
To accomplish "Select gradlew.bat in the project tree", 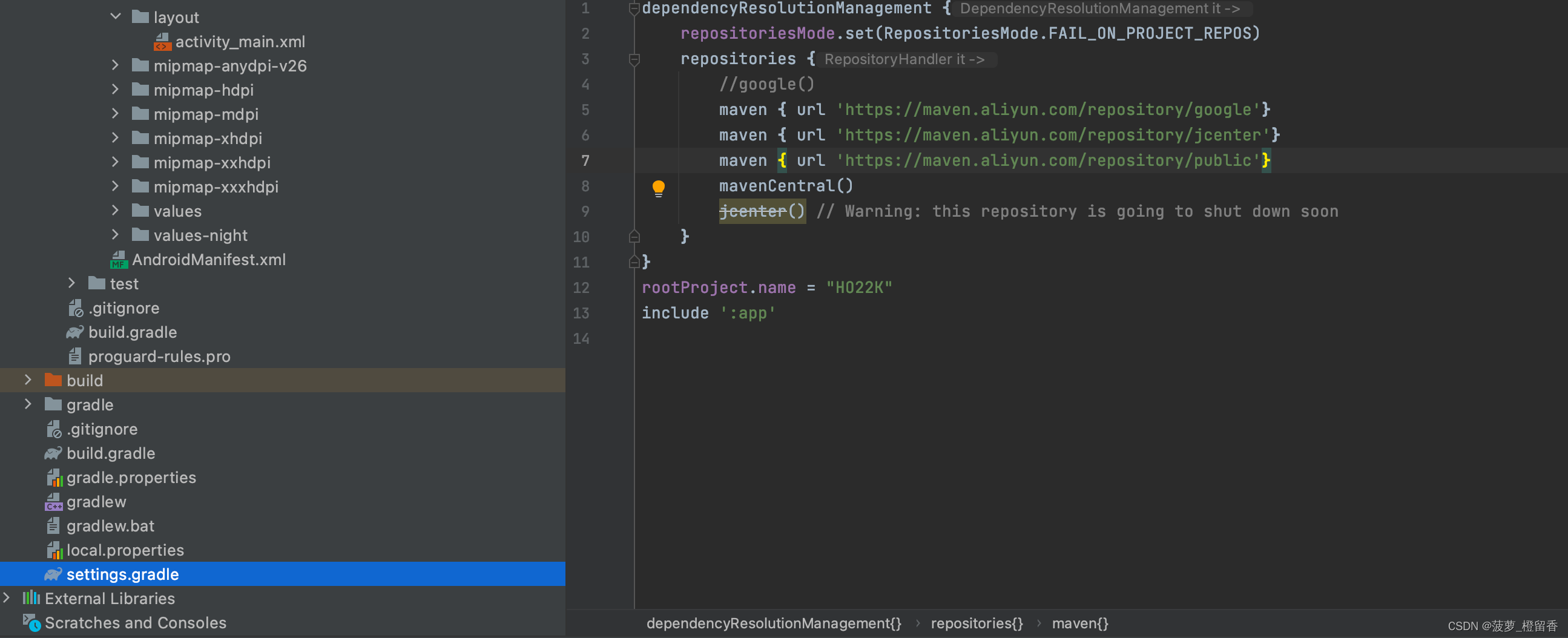I will (x=111, y=525).
